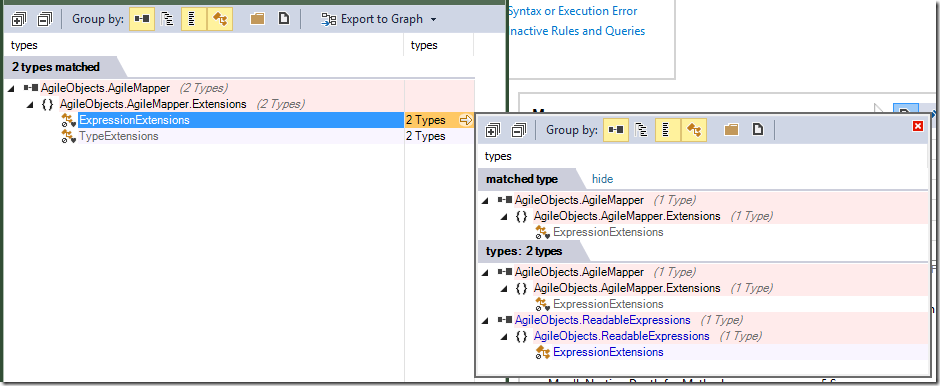This screenshot has height=386, width=940.
Task: Click type icon of blue ExpressionExtensions in popup
Action: [543, 352]
